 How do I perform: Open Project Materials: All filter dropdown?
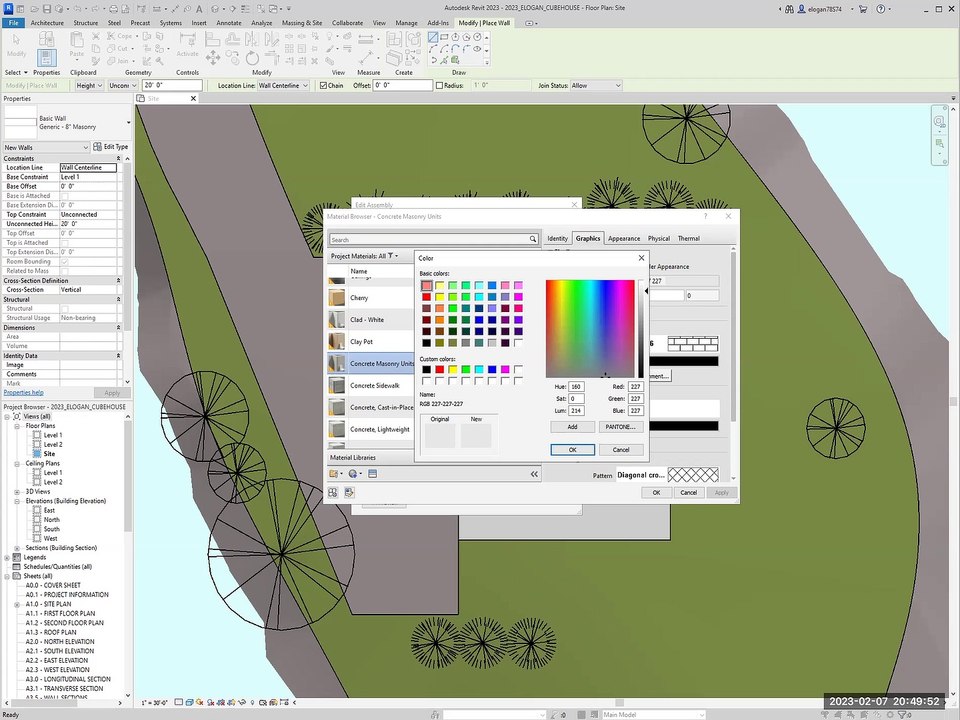tap(364, 256)
